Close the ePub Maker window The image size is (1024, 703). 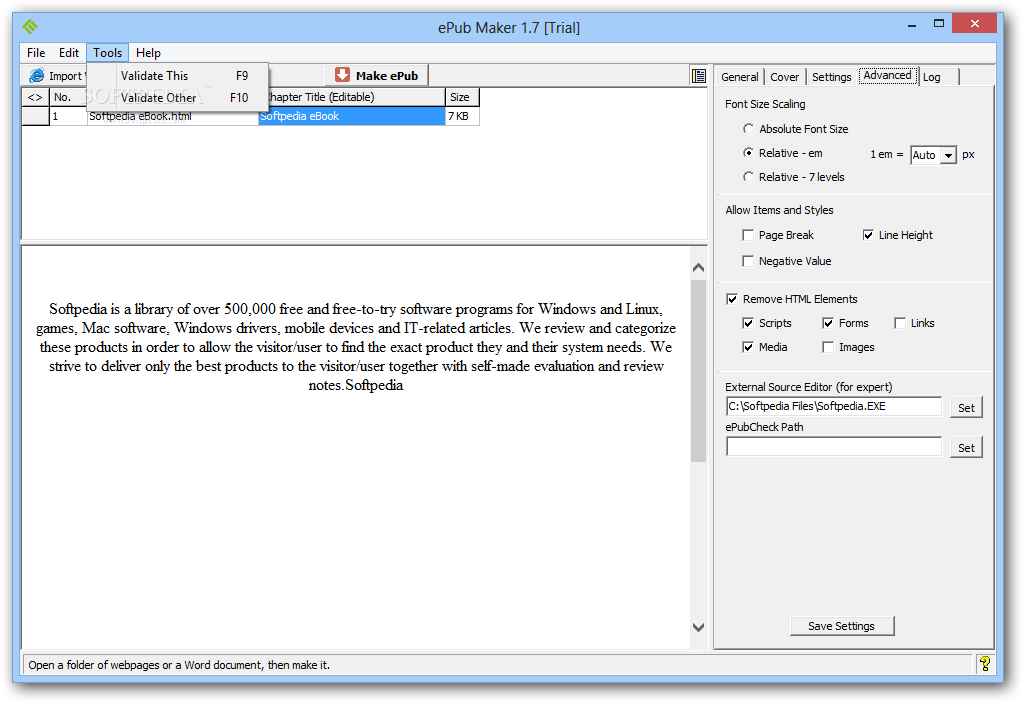[974, 24]
